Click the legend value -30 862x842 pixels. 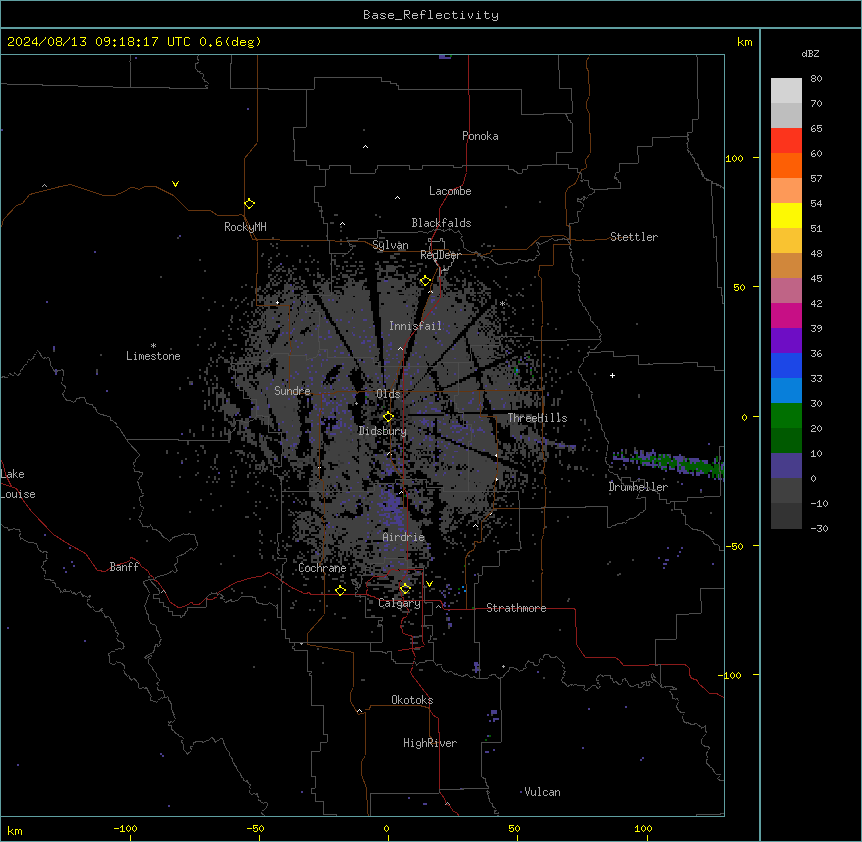click(819, 529)
